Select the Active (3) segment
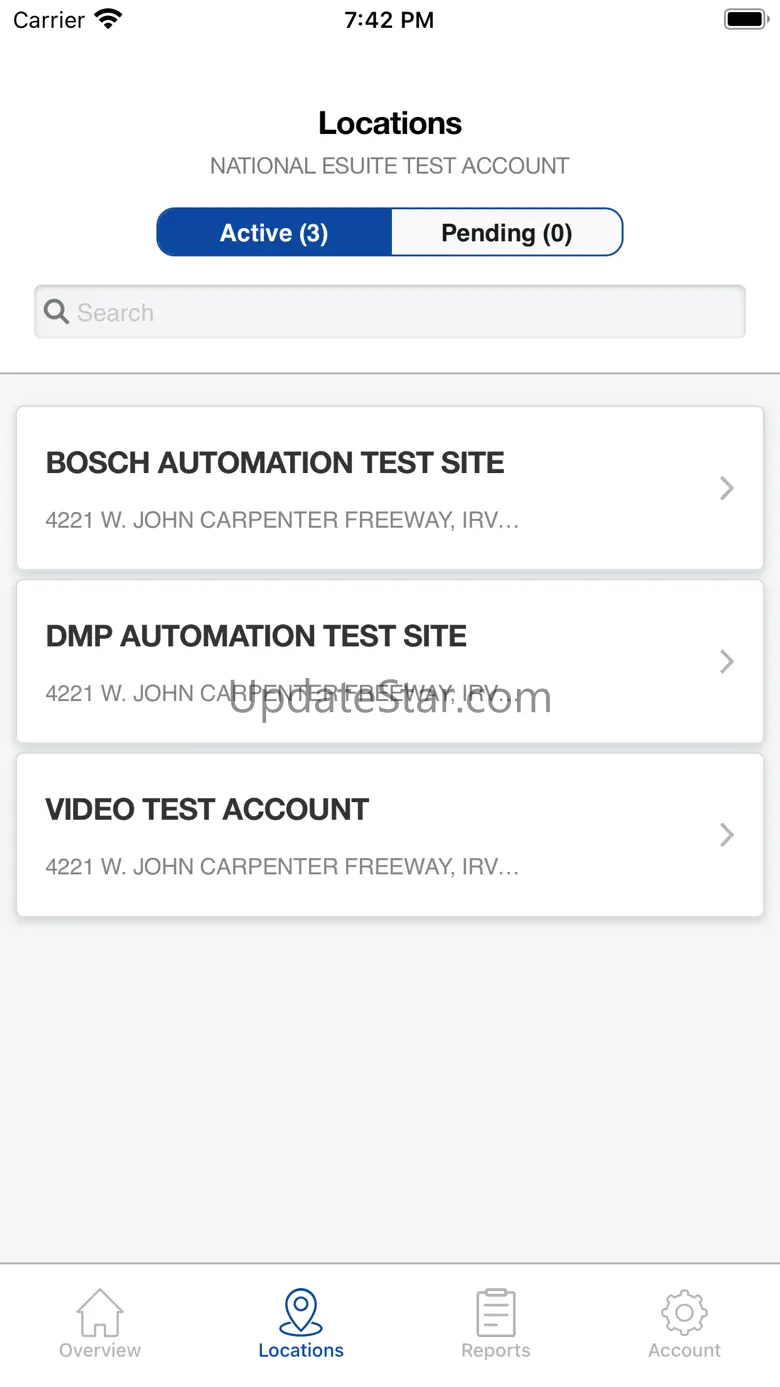The image size is (780, 1387). (274, 233)
